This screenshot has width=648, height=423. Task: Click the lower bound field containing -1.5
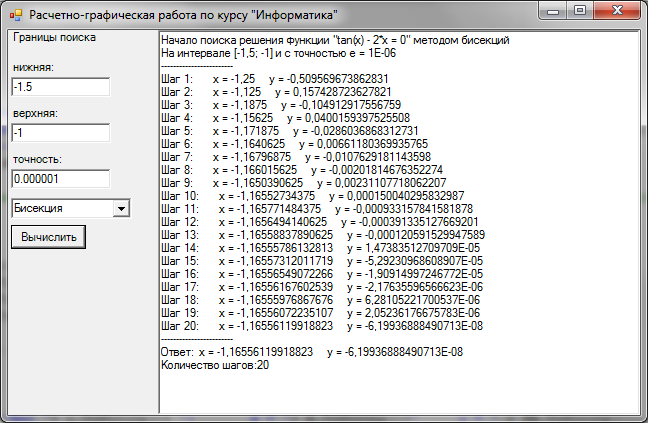tap(61, 87)
